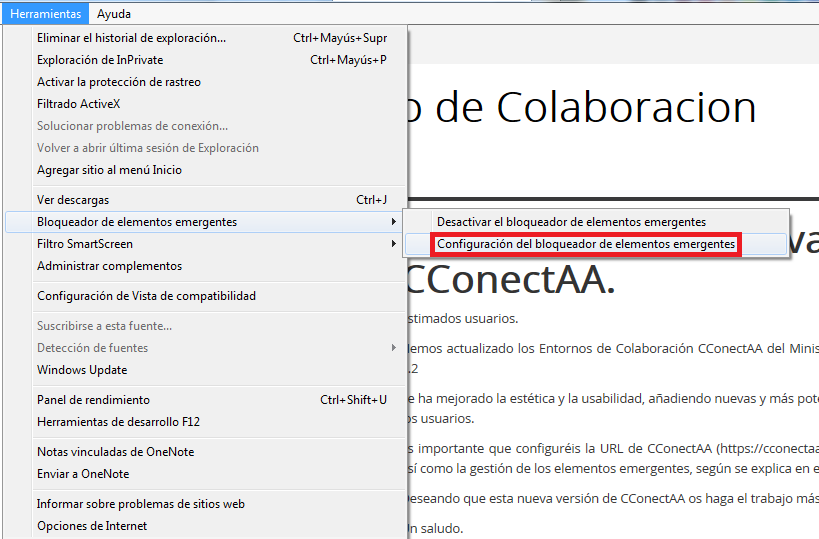Choose Activar la protección de rastreo
Image resolution: width=819 pixels, height=539 pixels.
coord(118,82)
